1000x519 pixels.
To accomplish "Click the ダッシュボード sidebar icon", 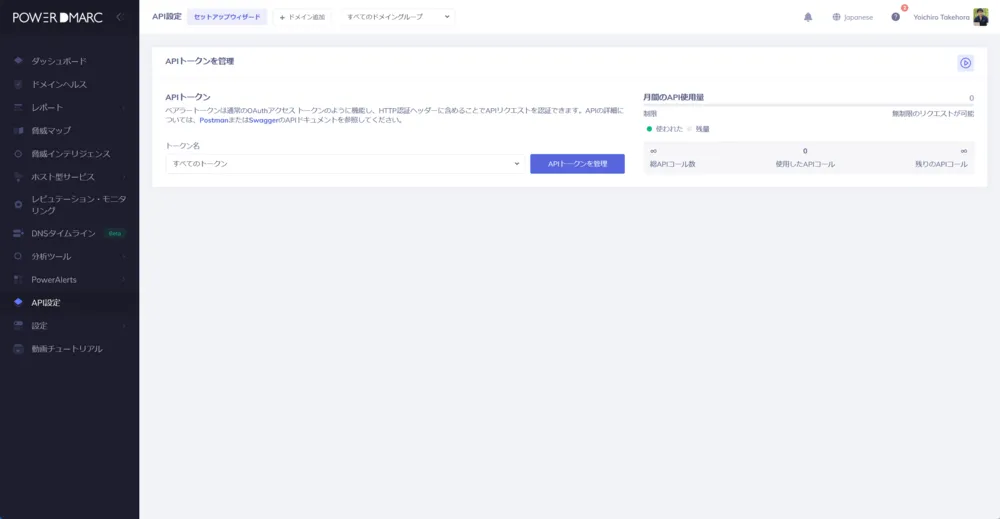I will point(18,61).
